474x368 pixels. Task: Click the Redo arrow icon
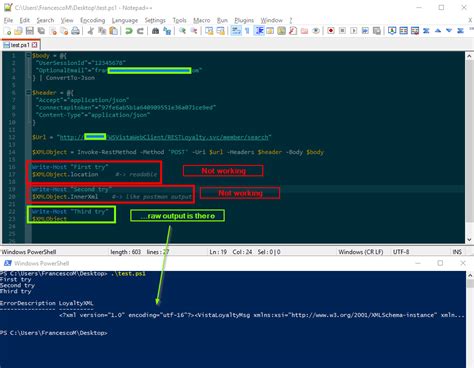tap(140, 31)
